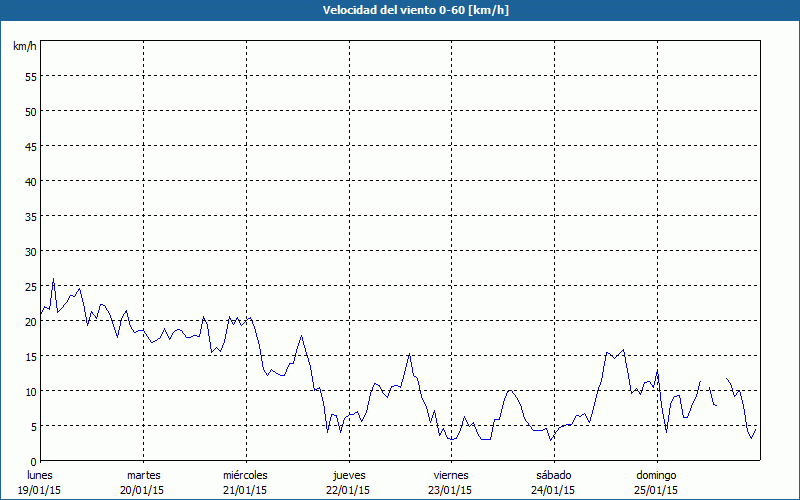Click the 30 y-axis label
This screenshot has width=800, height=500.
[x=30, y=251]
